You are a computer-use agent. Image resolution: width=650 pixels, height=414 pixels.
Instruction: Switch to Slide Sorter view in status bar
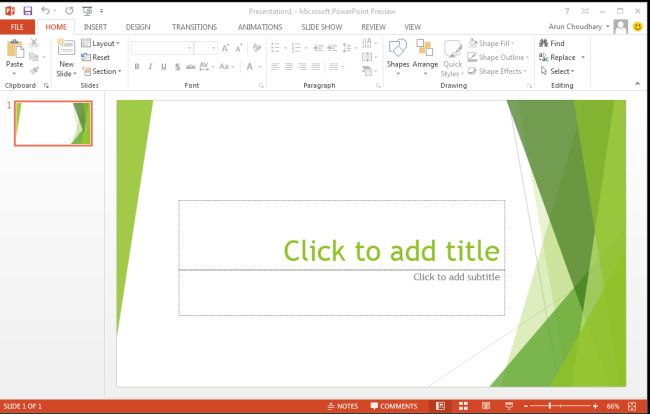463,406
